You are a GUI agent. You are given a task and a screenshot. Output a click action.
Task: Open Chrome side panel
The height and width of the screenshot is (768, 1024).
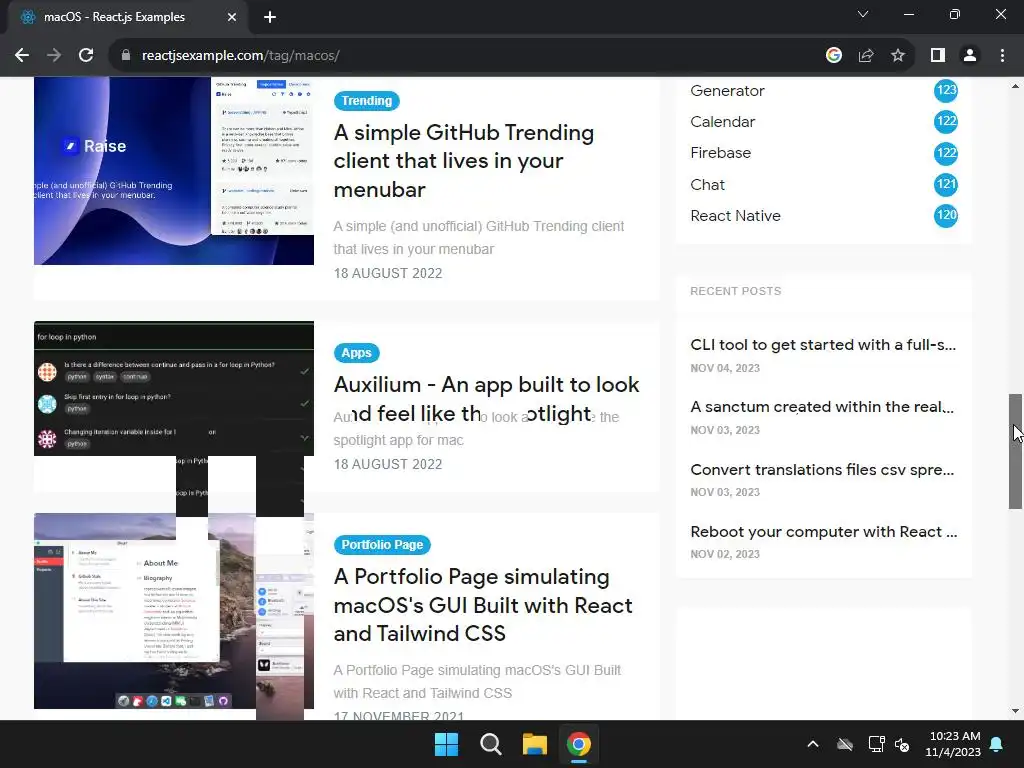(938, 56)
